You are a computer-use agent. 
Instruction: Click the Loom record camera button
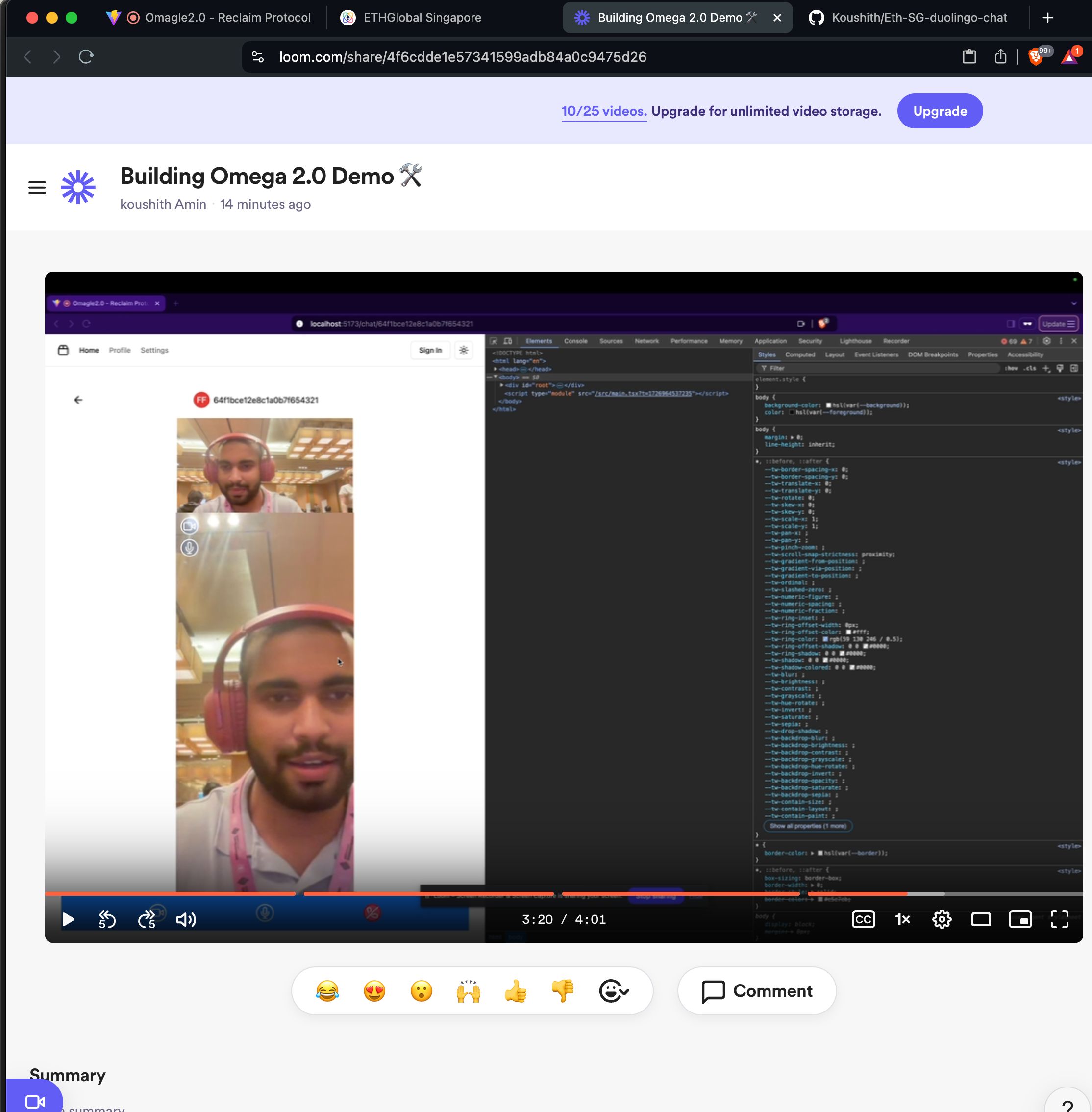pyautogui.click(x=34, y=1101)
